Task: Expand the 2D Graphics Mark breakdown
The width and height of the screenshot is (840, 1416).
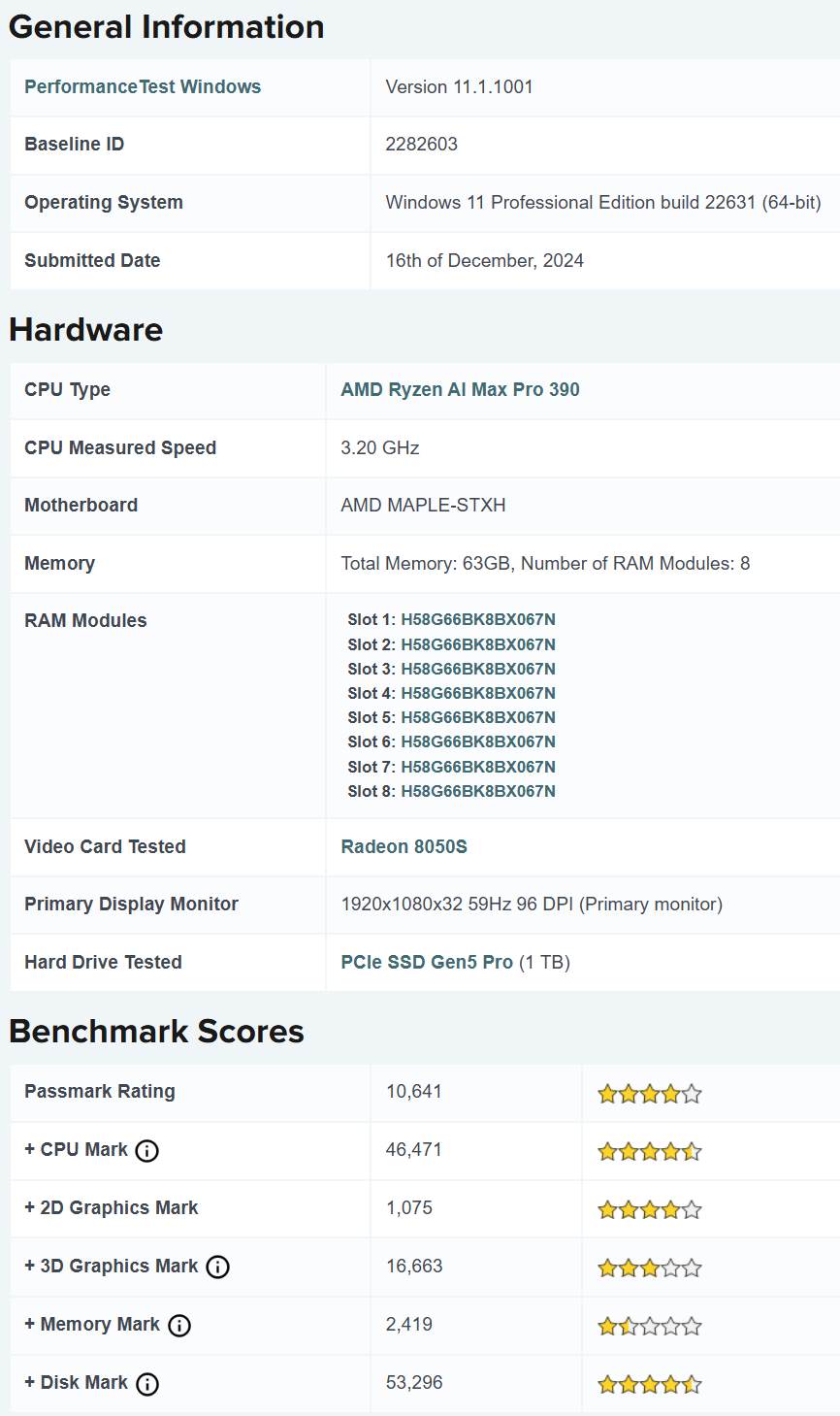Action: (111, 1208)
